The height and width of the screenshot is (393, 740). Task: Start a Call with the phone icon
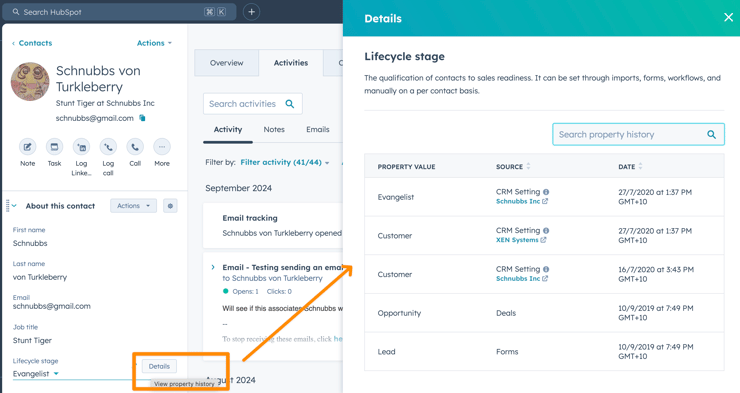tap(135, 147)
